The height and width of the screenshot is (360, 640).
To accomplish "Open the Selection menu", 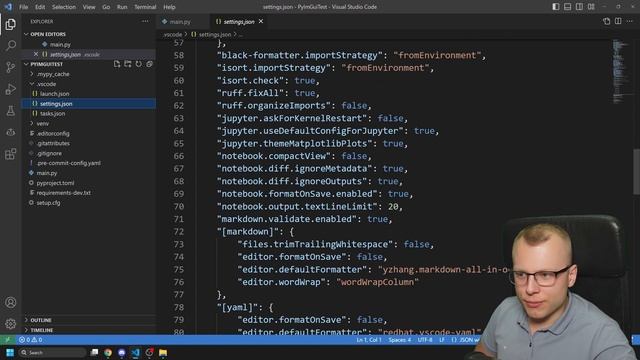I will [x=64, y=7].
